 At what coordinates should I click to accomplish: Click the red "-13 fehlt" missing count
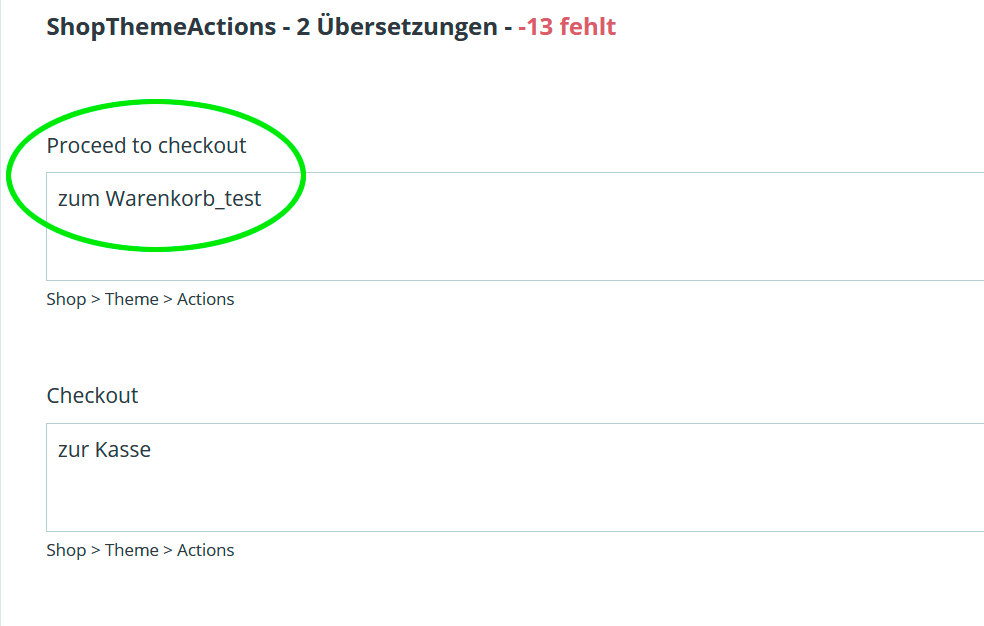(566, 27)
